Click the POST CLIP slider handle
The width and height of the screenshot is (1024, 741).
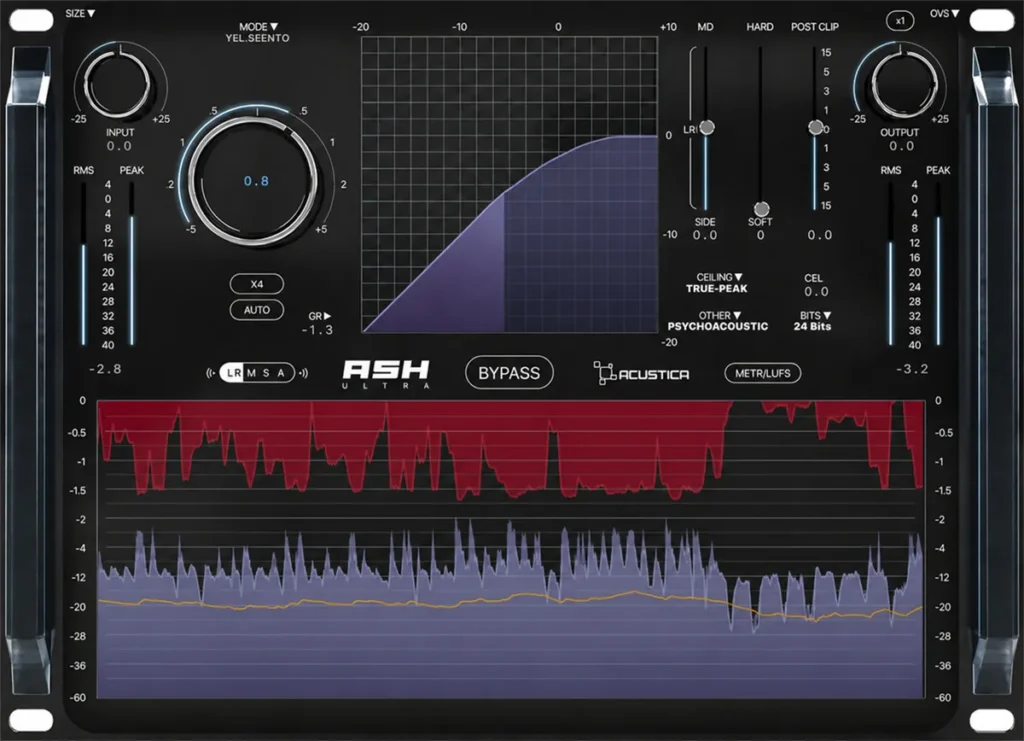tap(815, 127)
